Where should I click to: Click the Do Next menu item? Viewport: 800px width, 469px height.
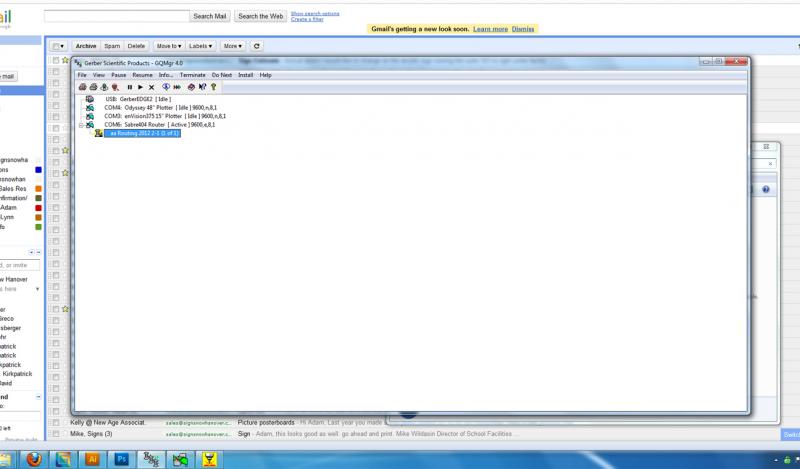click(222, 75)
